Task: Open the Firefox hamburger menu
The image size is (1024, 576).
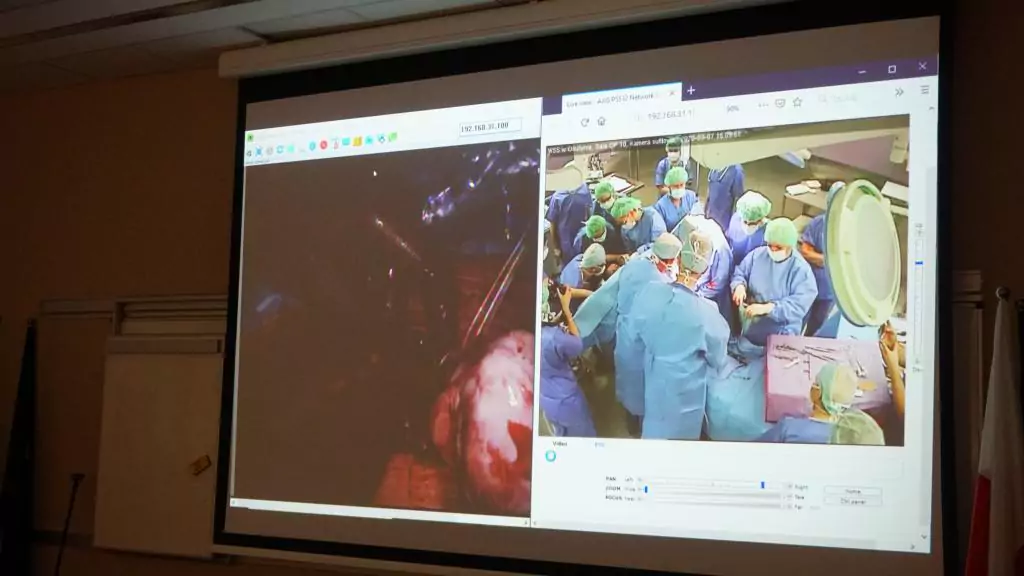Action: coord(924,89)
